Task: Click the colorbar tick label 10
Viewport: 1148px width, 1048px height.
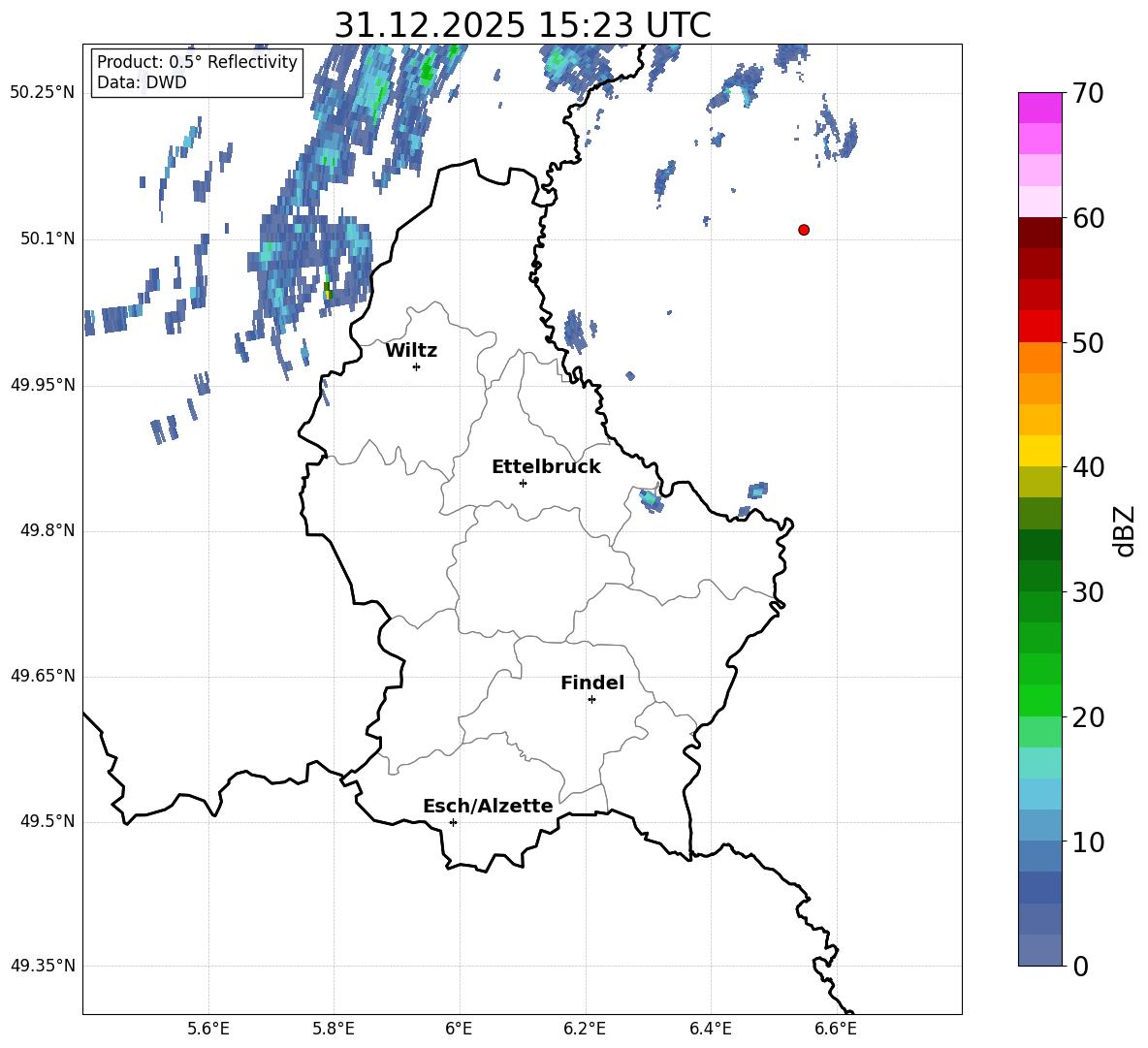Action: 1088,842
